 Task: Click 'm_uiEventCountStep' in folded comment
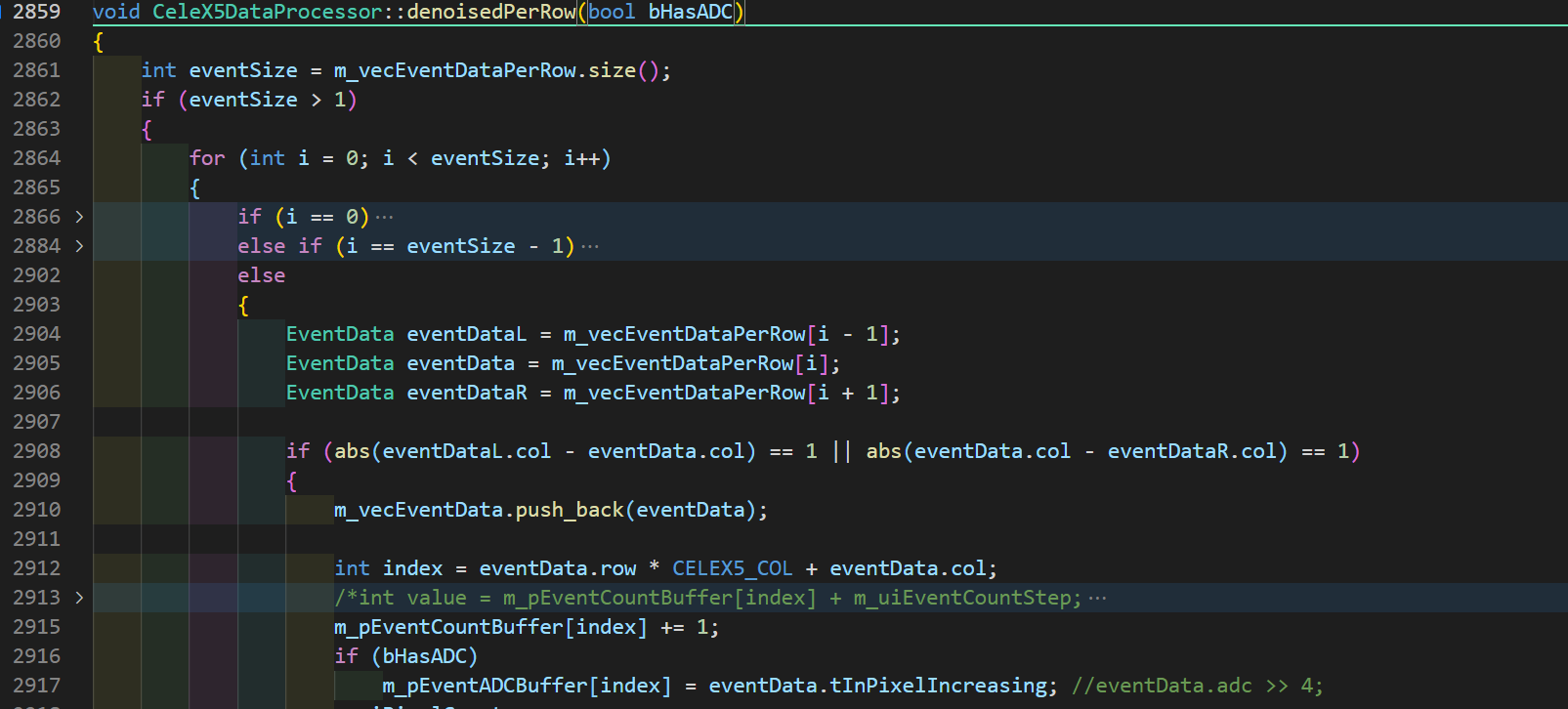[x=962, y=598]
